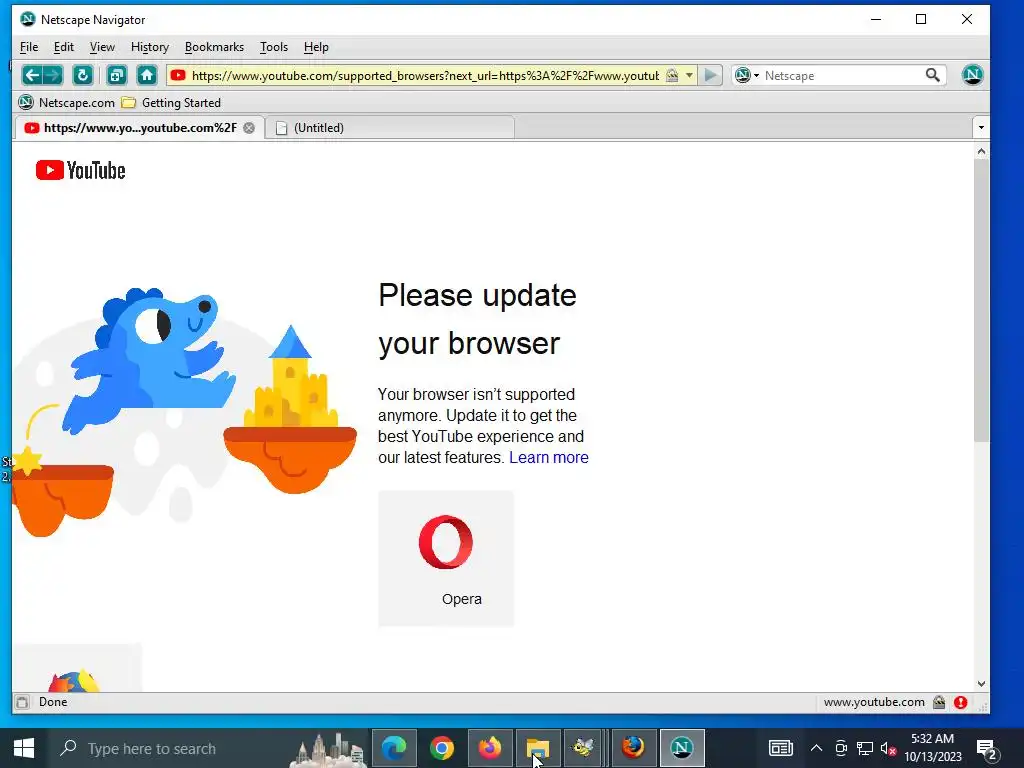
Task: Click the network tray icon
Action: pos(865,748)
